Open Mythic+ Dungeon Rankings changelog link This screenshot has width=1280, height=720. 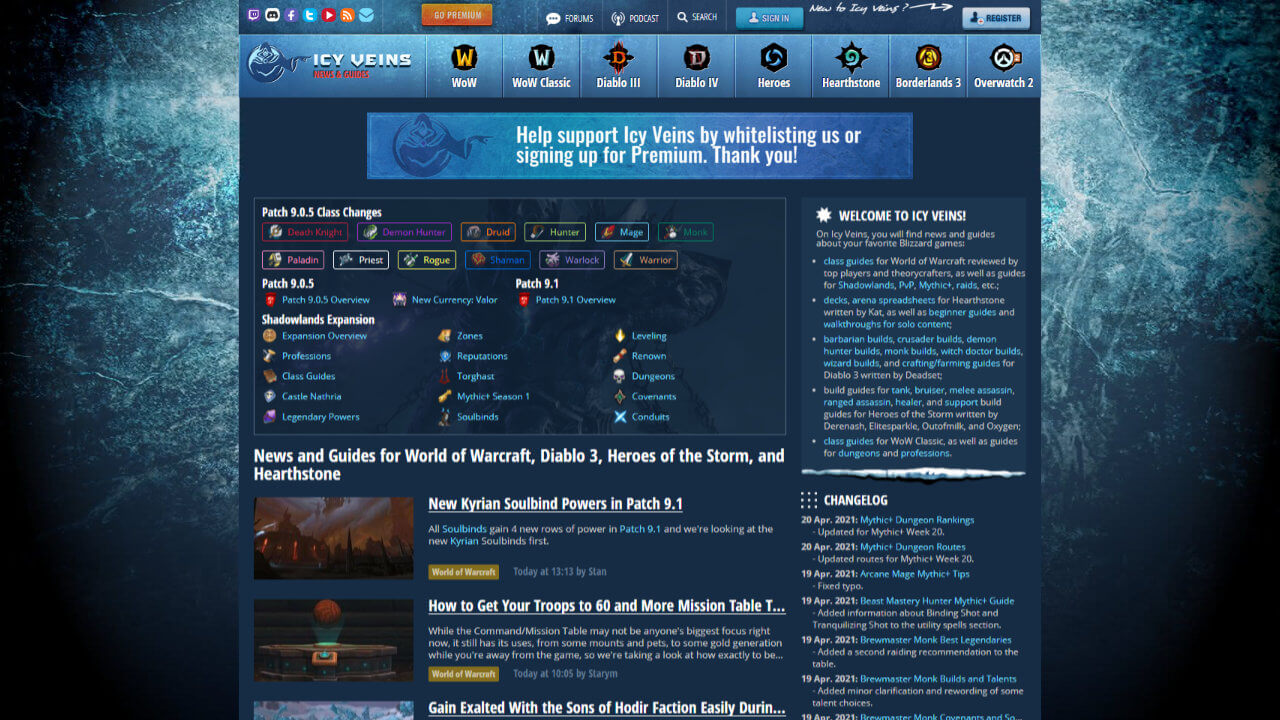pyautogui.click(x=917, y=520)
